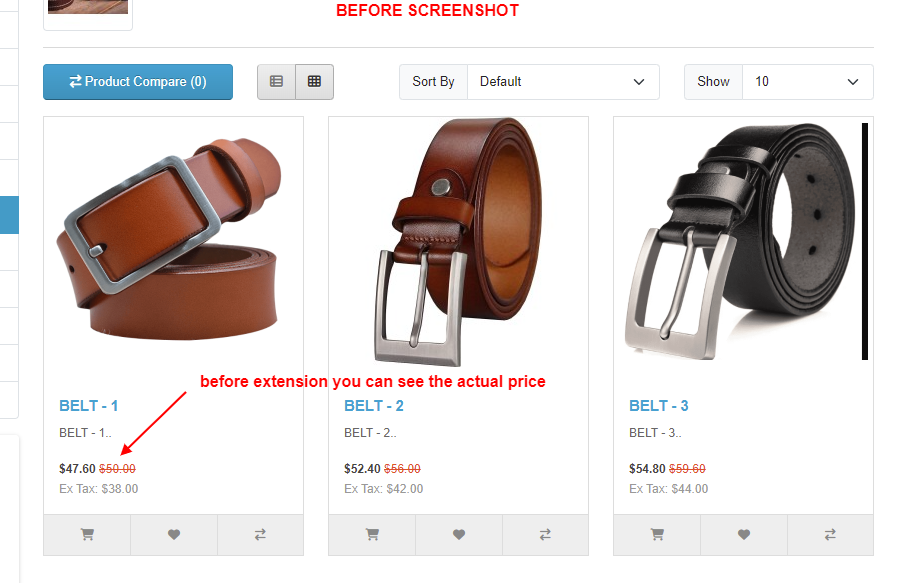
Task: Add BELT - 2 to cart
Action: [372, 535]
